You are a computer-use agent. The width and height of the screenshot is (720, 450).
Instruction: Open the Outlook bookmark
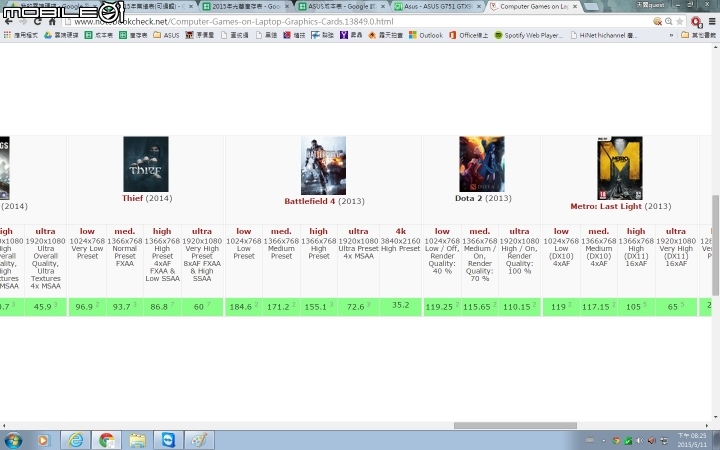click(x=426, y=35)
